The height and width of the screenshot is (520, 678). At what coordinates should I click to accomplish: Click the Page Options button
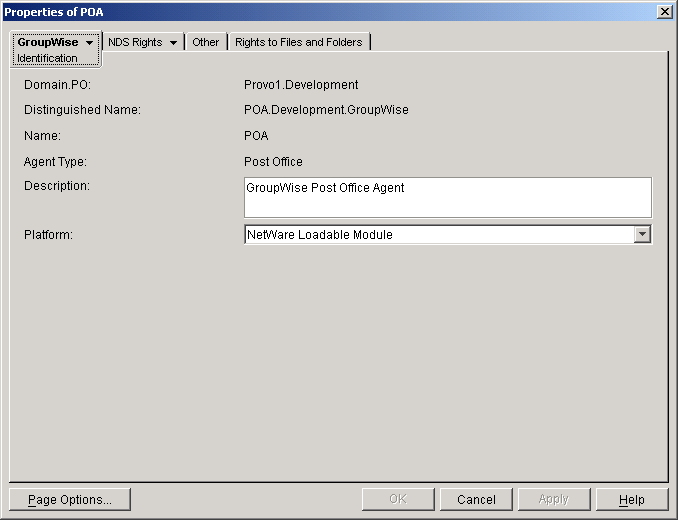coord(70,499)
